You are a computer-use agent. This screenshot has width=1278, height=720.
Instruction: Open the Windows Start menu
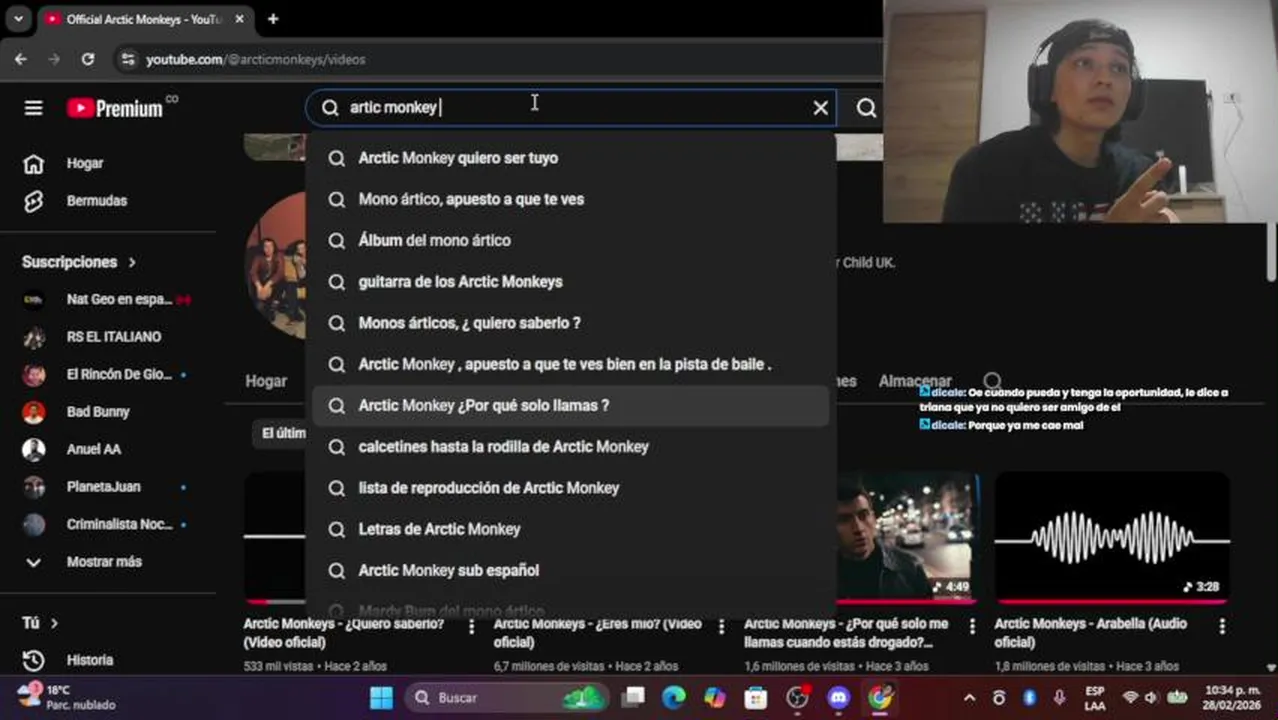(x=381, y=698)
